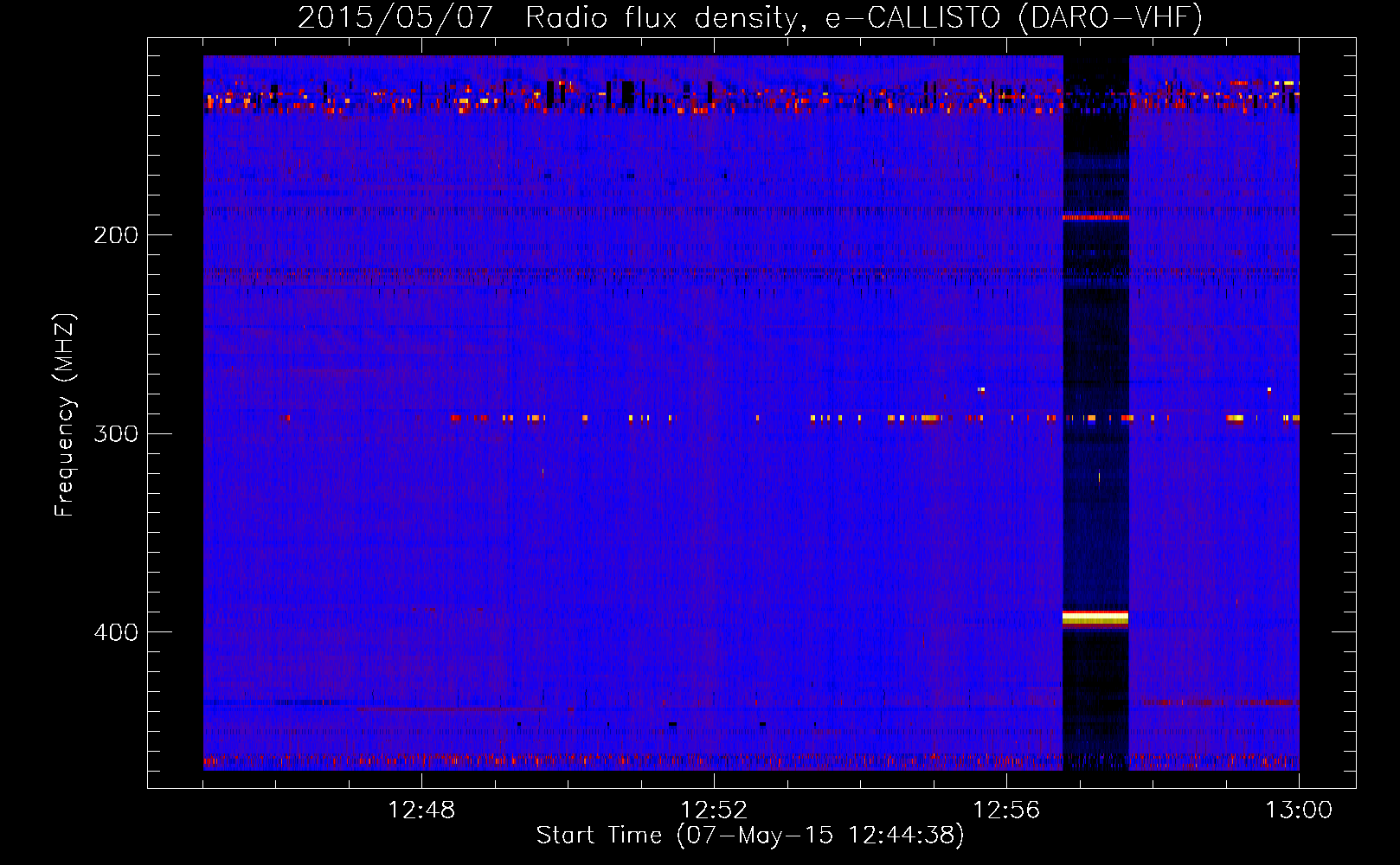The width and height of the screenshot is (1400, 865).
Task: Click the 12:56 time tick label
Action: click(x=1006, y=811)
